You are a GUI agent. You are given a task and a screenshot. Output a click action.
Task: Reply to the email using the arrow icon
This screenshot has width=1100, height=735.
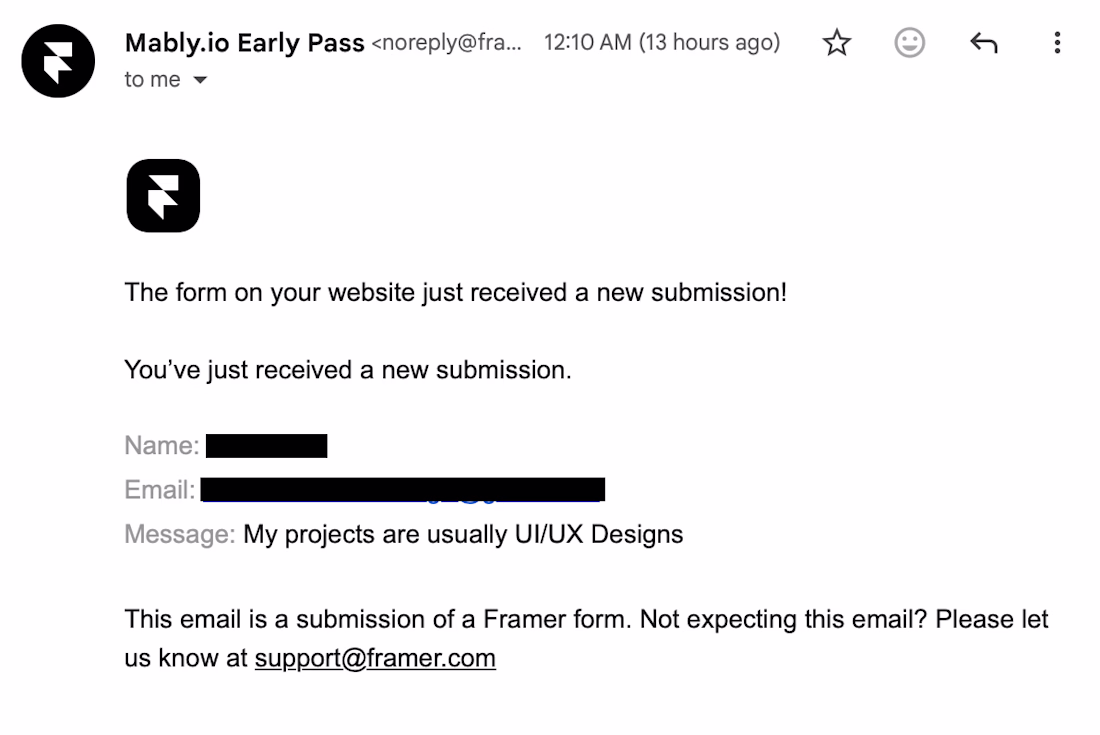983,43
